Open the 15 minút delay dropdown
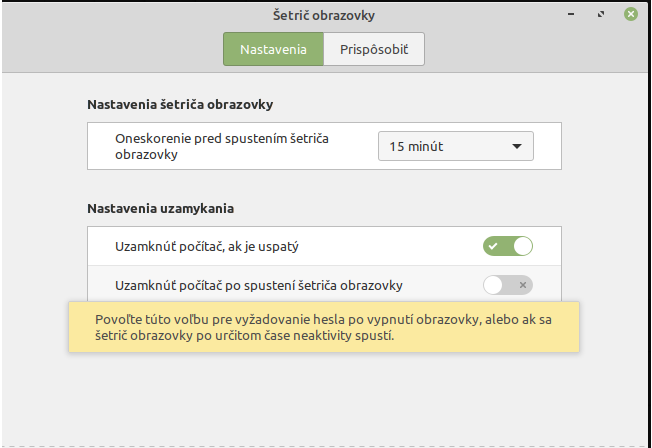 (455, 146)
